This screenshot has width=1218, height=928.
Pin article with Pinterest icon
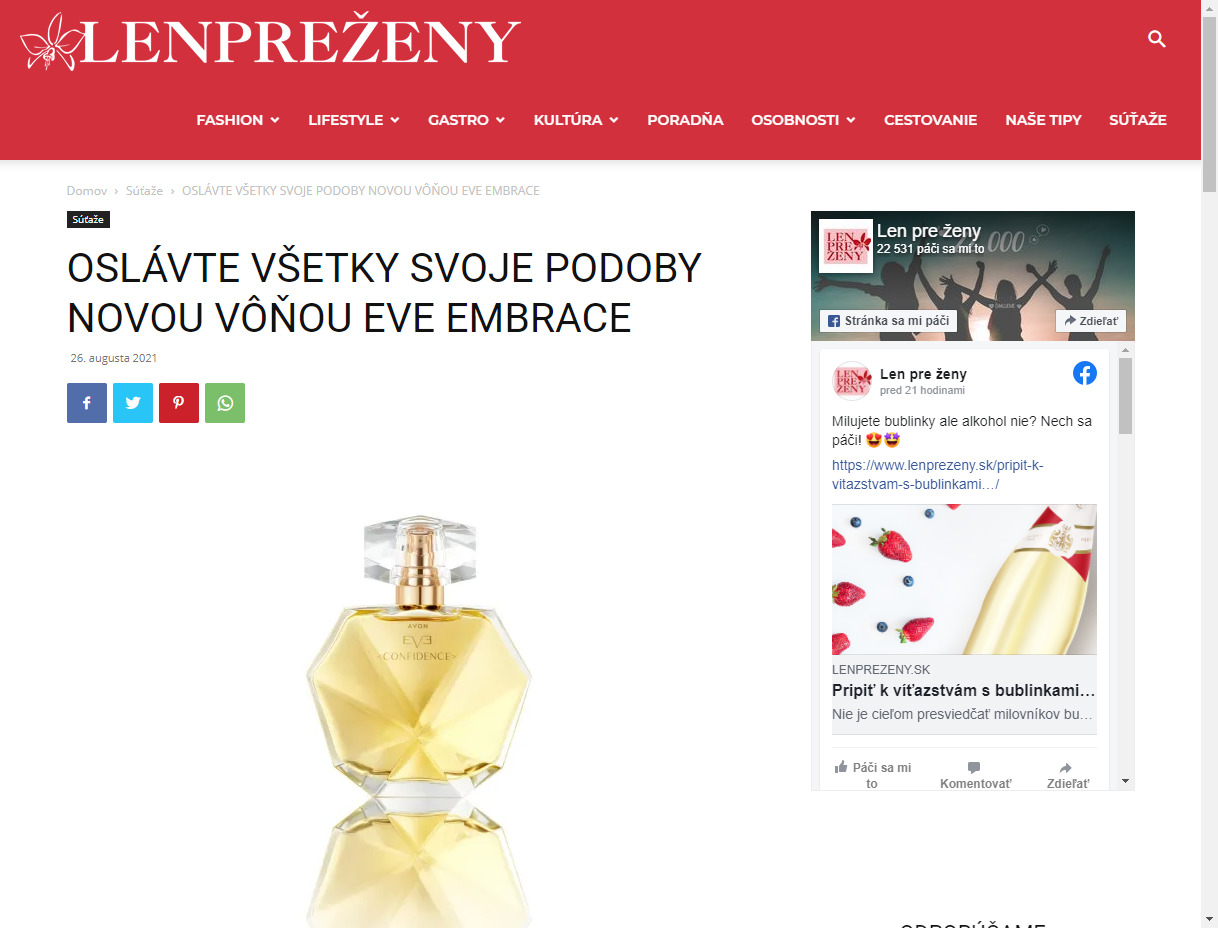click(x=179, y=403)
